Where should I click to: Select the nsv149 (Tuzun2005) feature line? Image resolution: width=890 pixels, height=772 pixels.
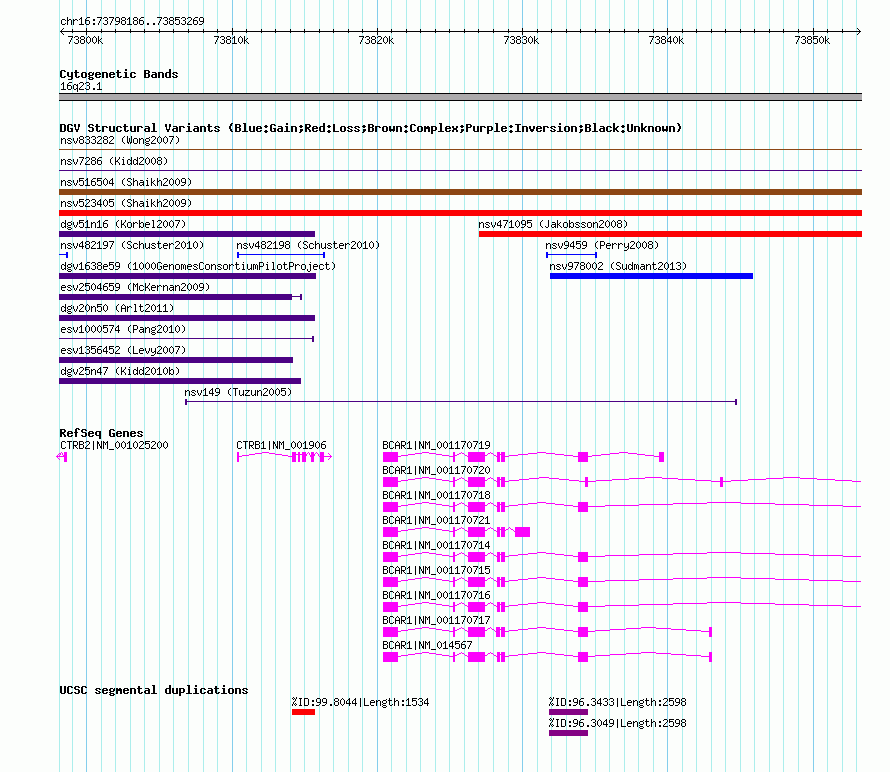click(461, 402)
